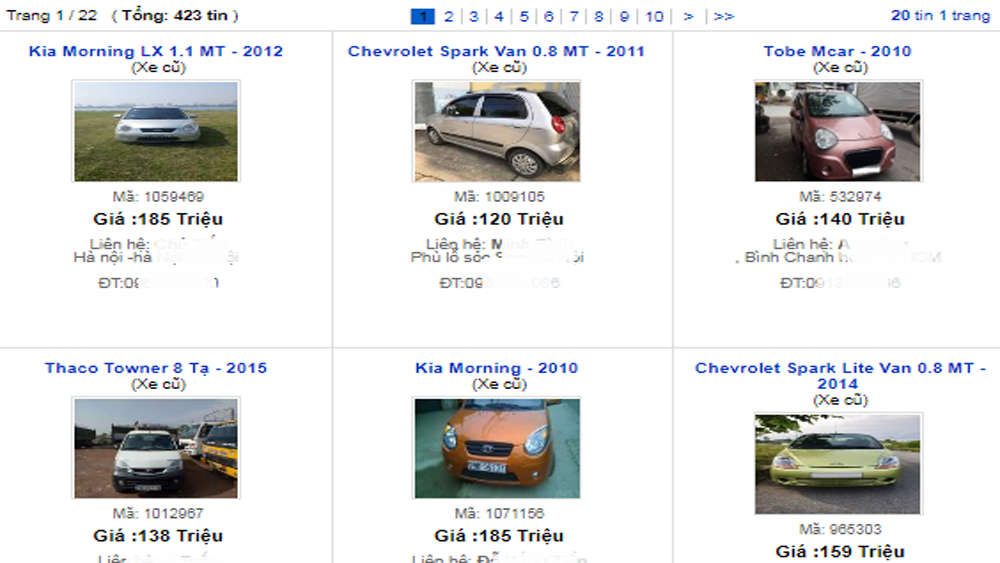Click '(Xe cũ)' label under Thaco Towner
Viewport: 1000px width, 563px height.
(158, 384)
